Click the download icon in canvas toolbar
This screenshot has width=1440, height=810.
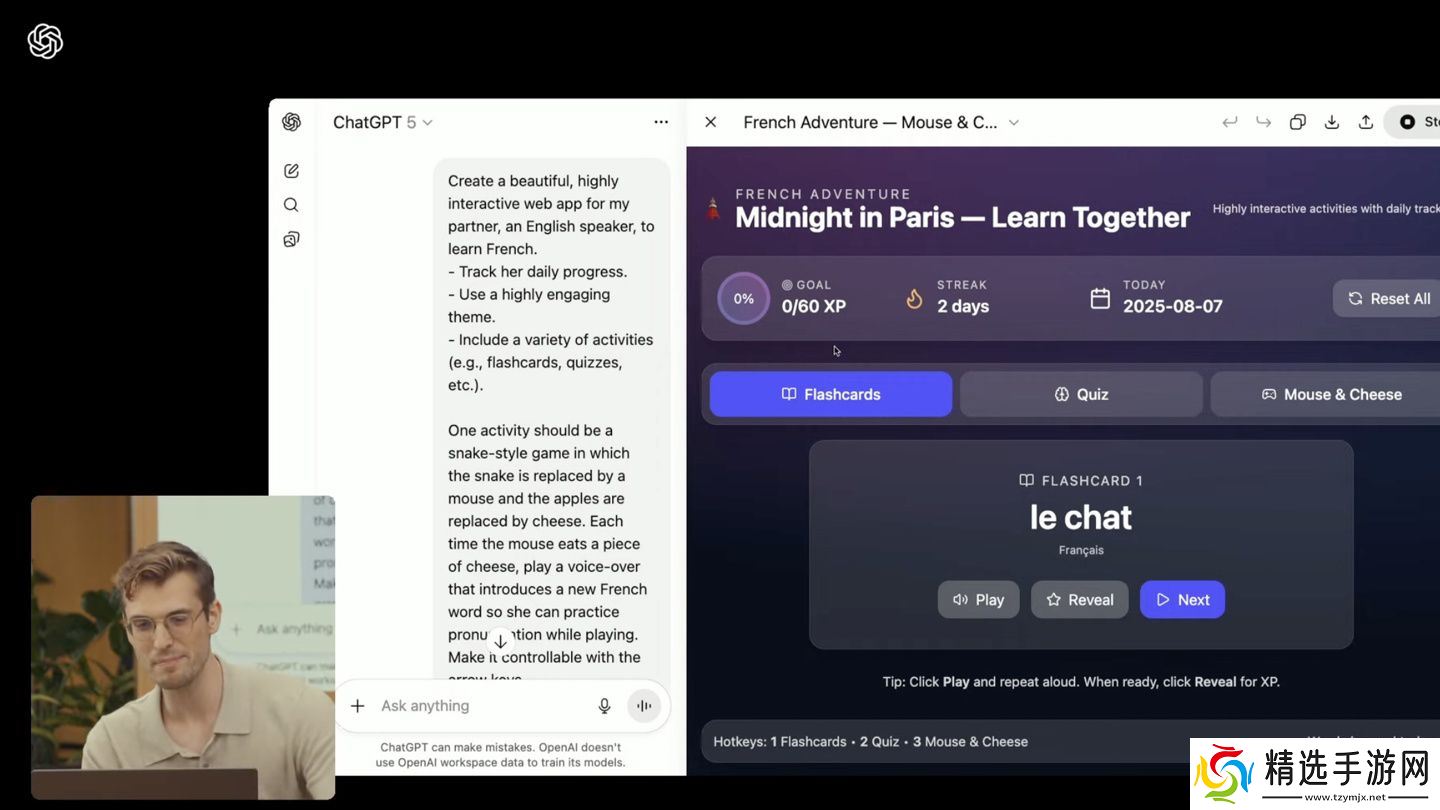1331,122
